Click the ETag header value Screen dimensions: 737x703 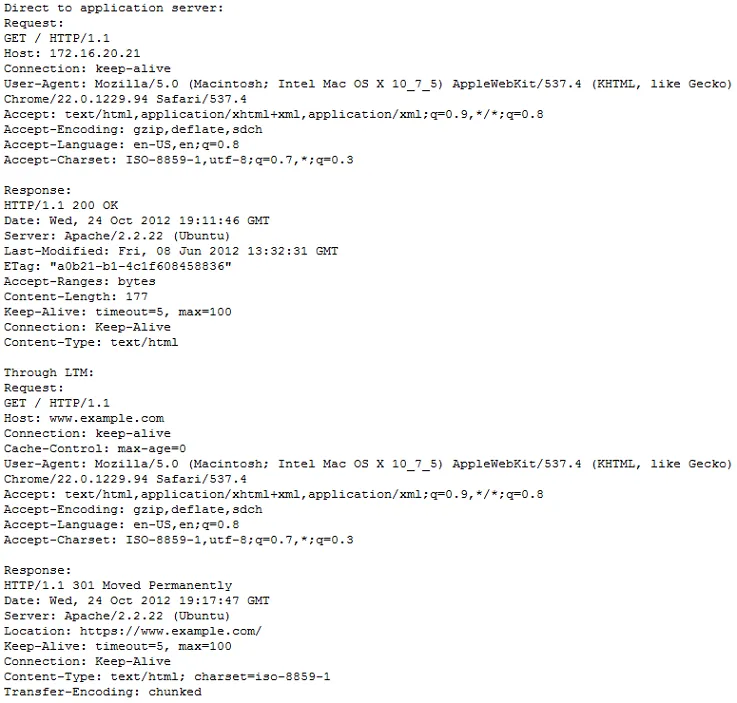pos(141,266)
